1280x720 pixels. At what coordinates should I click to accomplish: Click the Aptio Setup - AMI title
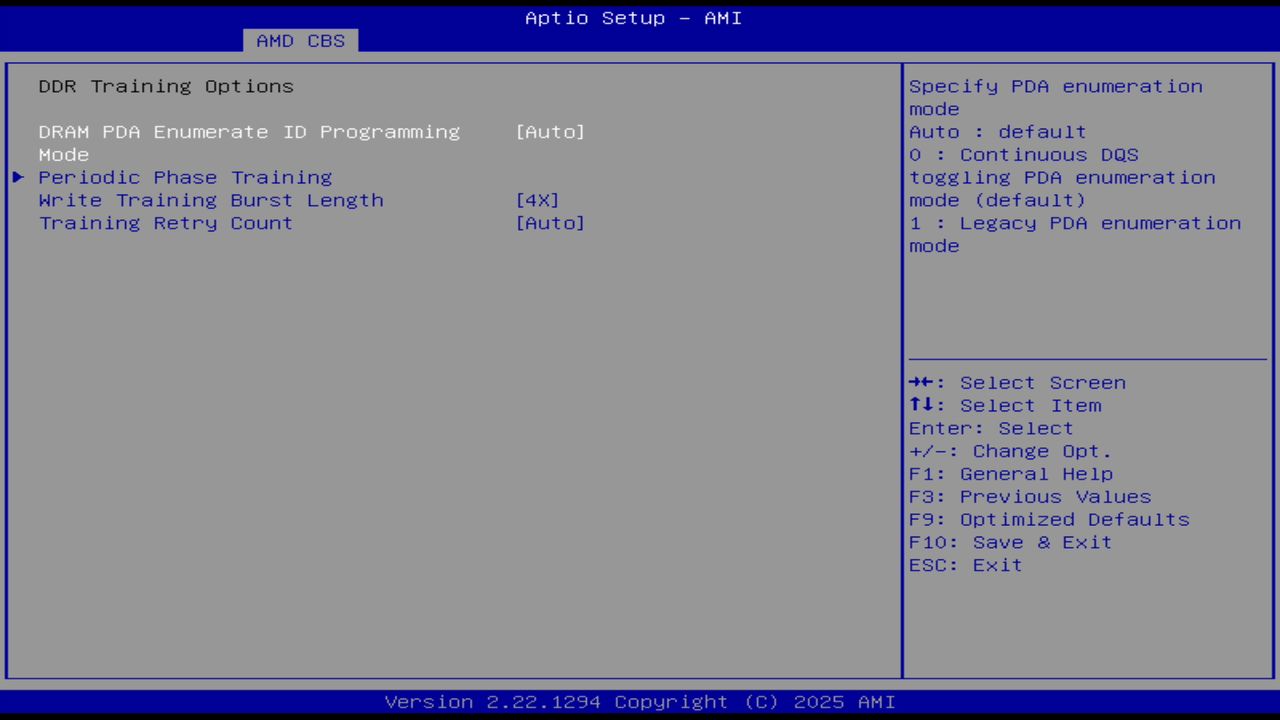634,18
